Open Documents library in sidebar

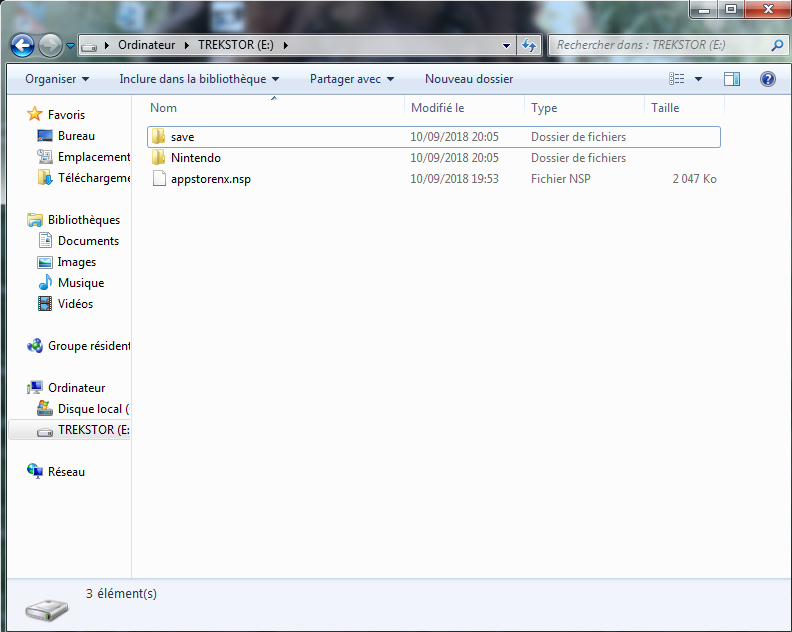[88, 241]
